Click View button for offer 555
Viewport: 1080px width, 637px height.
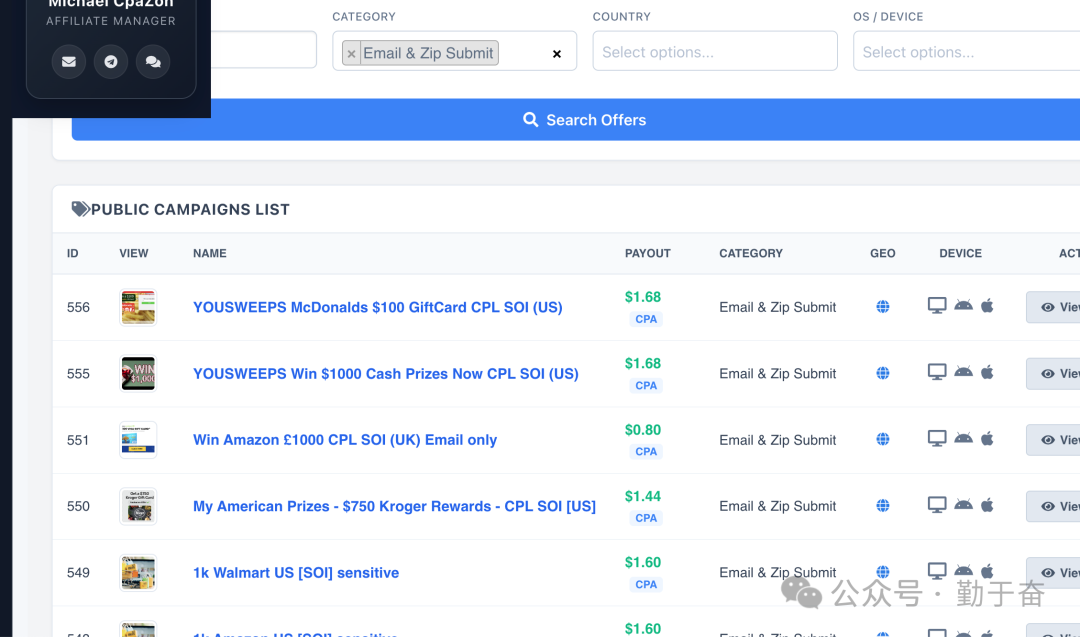coord(1053,373)
